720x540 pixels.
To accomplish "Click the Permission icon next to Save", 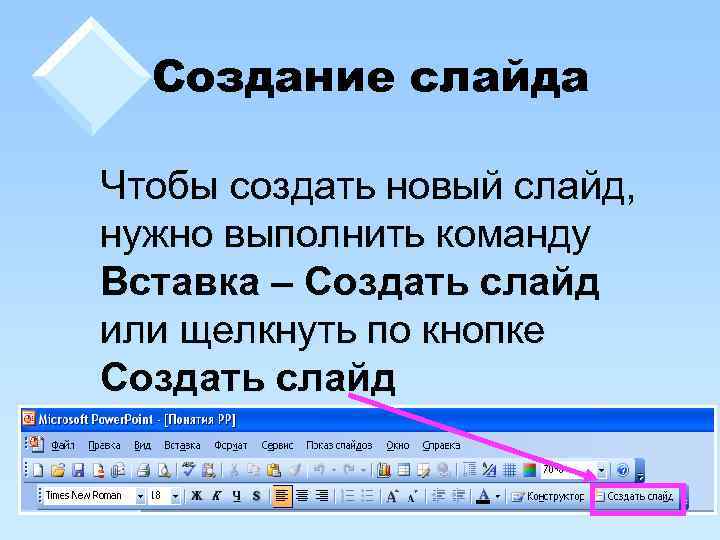I will (98, 470).
